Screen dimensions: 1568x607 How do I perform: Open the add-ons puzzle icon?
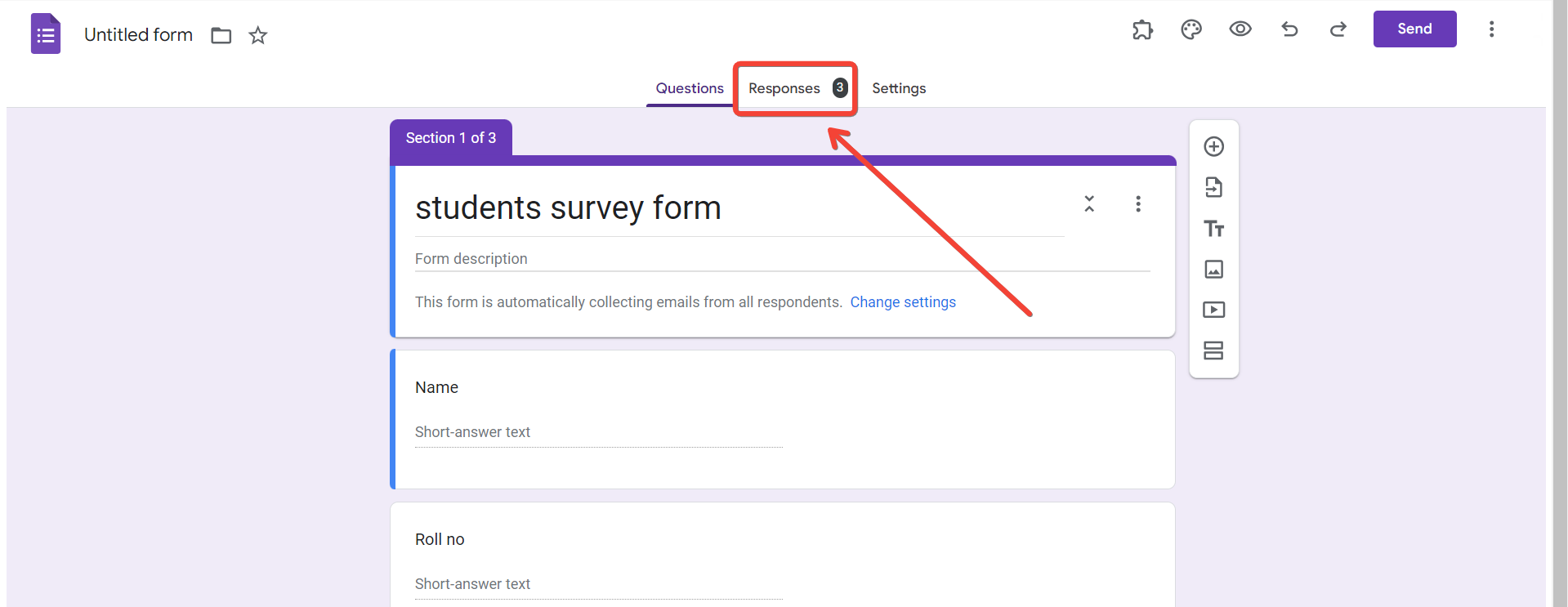[x=1142, y=29]
